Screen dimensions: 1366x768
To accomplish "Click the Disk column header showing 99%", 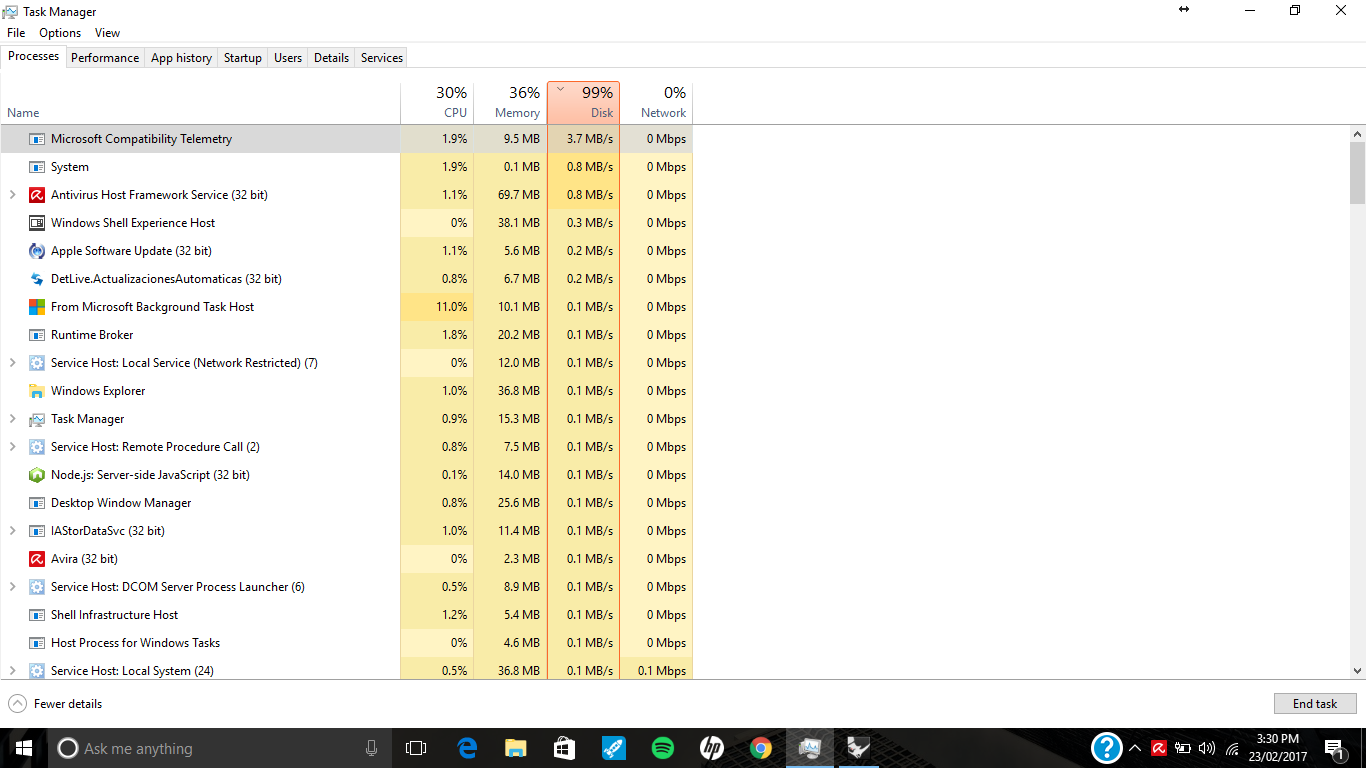I will coord(583,103).
